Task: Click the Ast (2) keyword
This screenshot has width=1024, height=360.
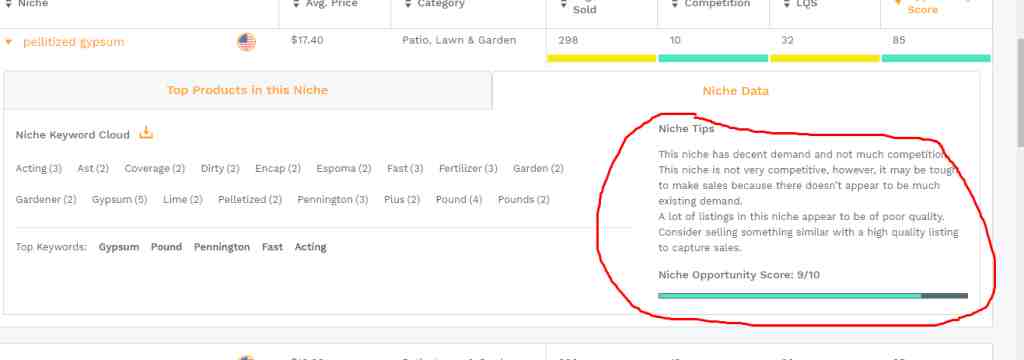Action: pyautogui.click(x=93, y=169)
